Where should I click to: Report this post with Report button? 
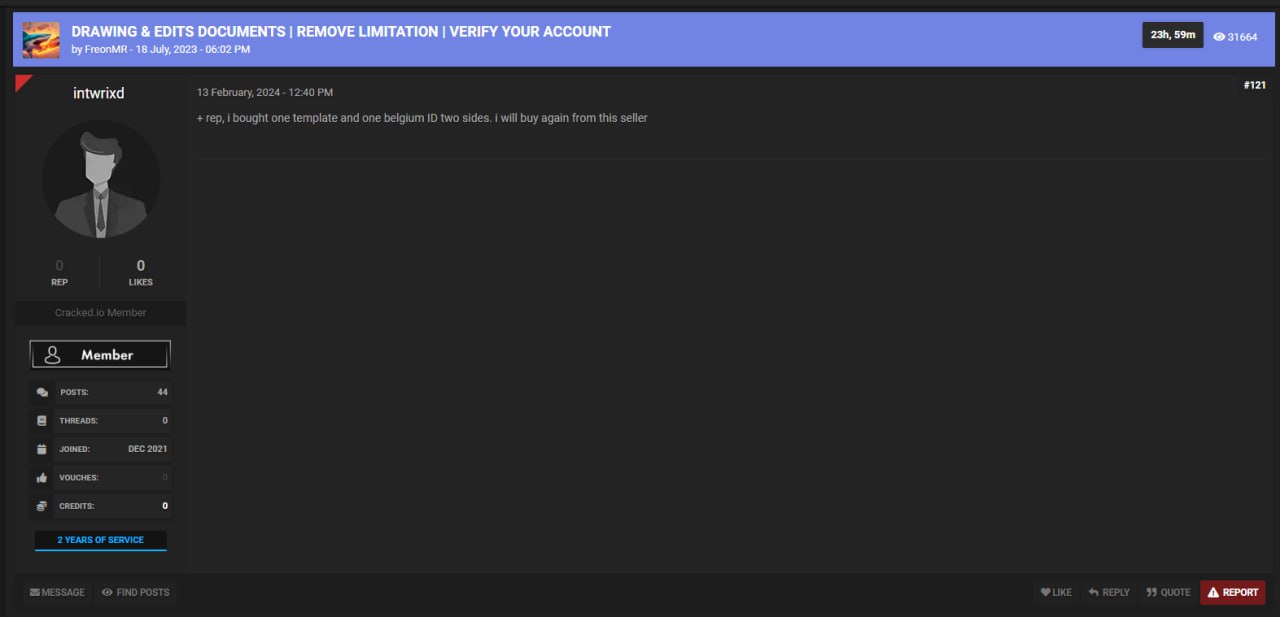(x=1232, y=592)
